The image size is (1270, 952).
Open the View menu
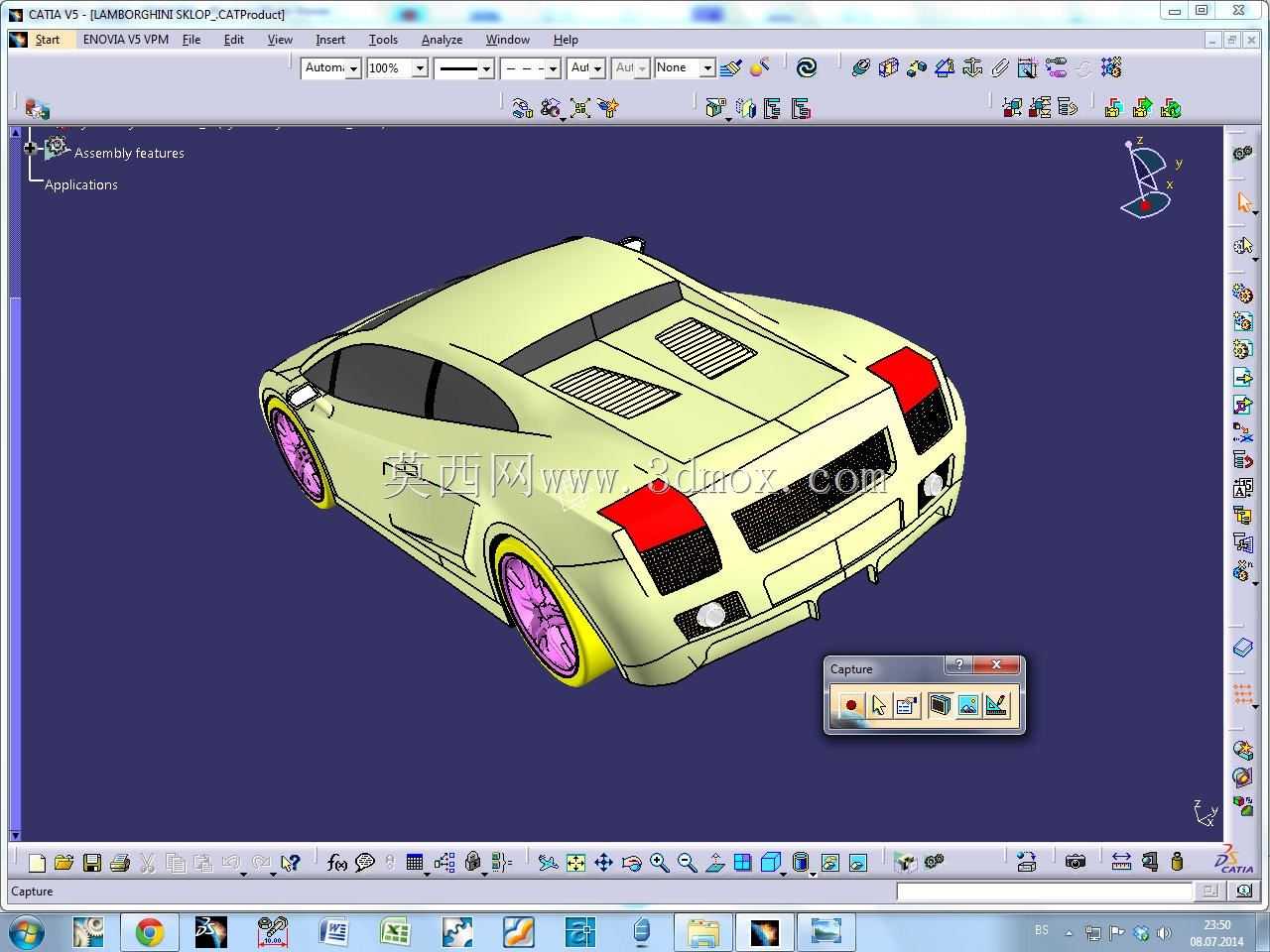280,40
